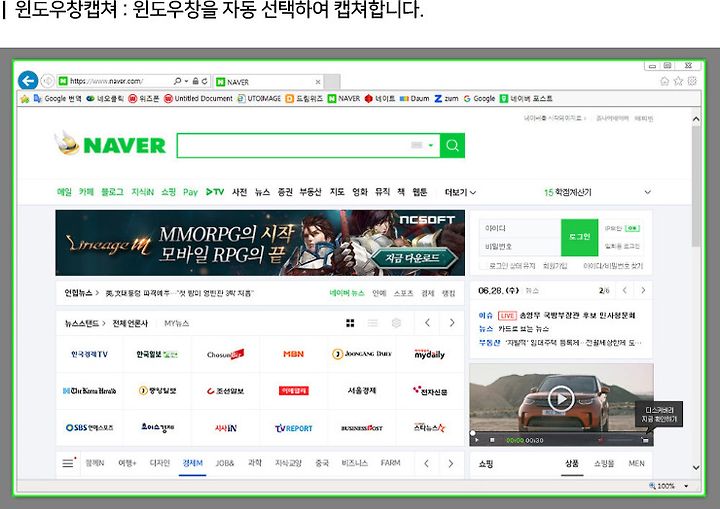Open 쇼핑 in the top Naver navigation
Screen dimensions: 720x509
(x=169, y=192)
